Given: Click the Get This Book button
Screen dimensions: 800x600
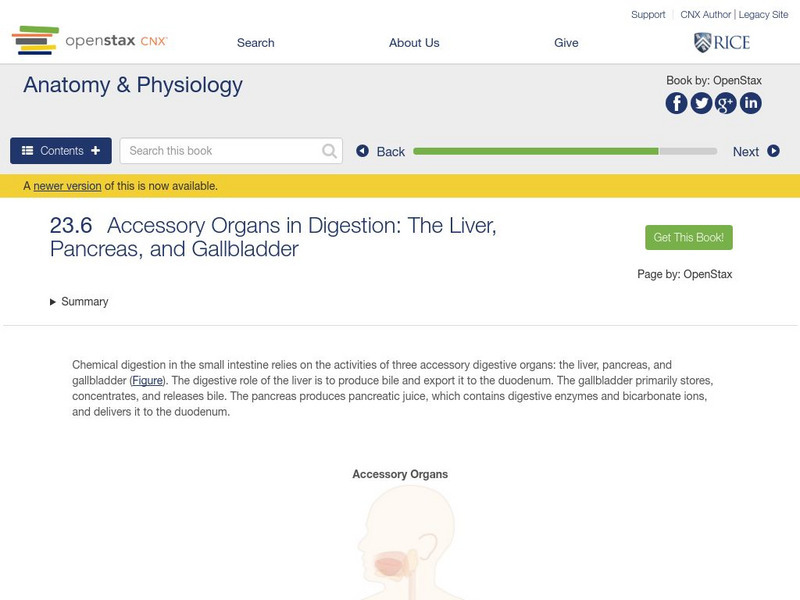Looking at the screenshot, I should (689, 237).
